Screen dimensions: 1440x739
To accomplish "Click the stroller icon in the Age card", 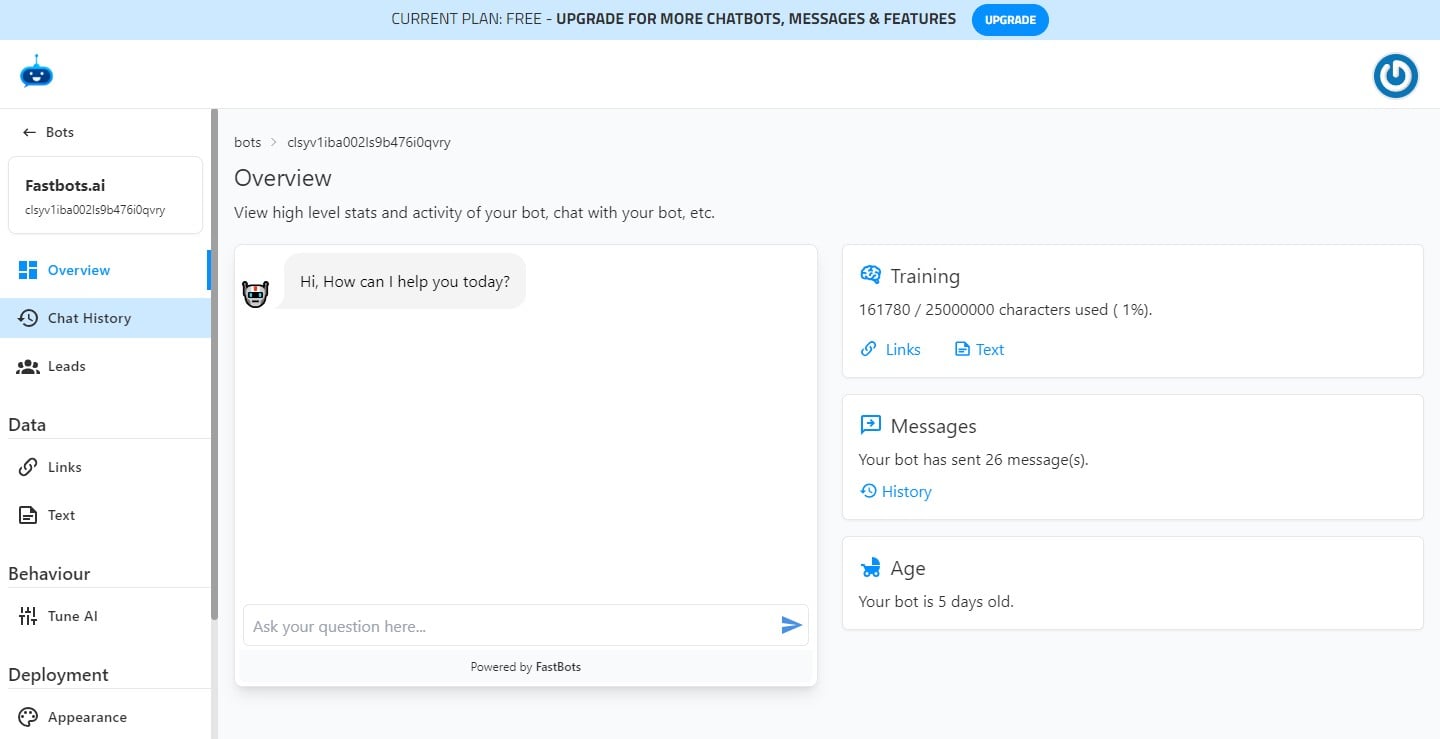I will (x=869, y=567).
